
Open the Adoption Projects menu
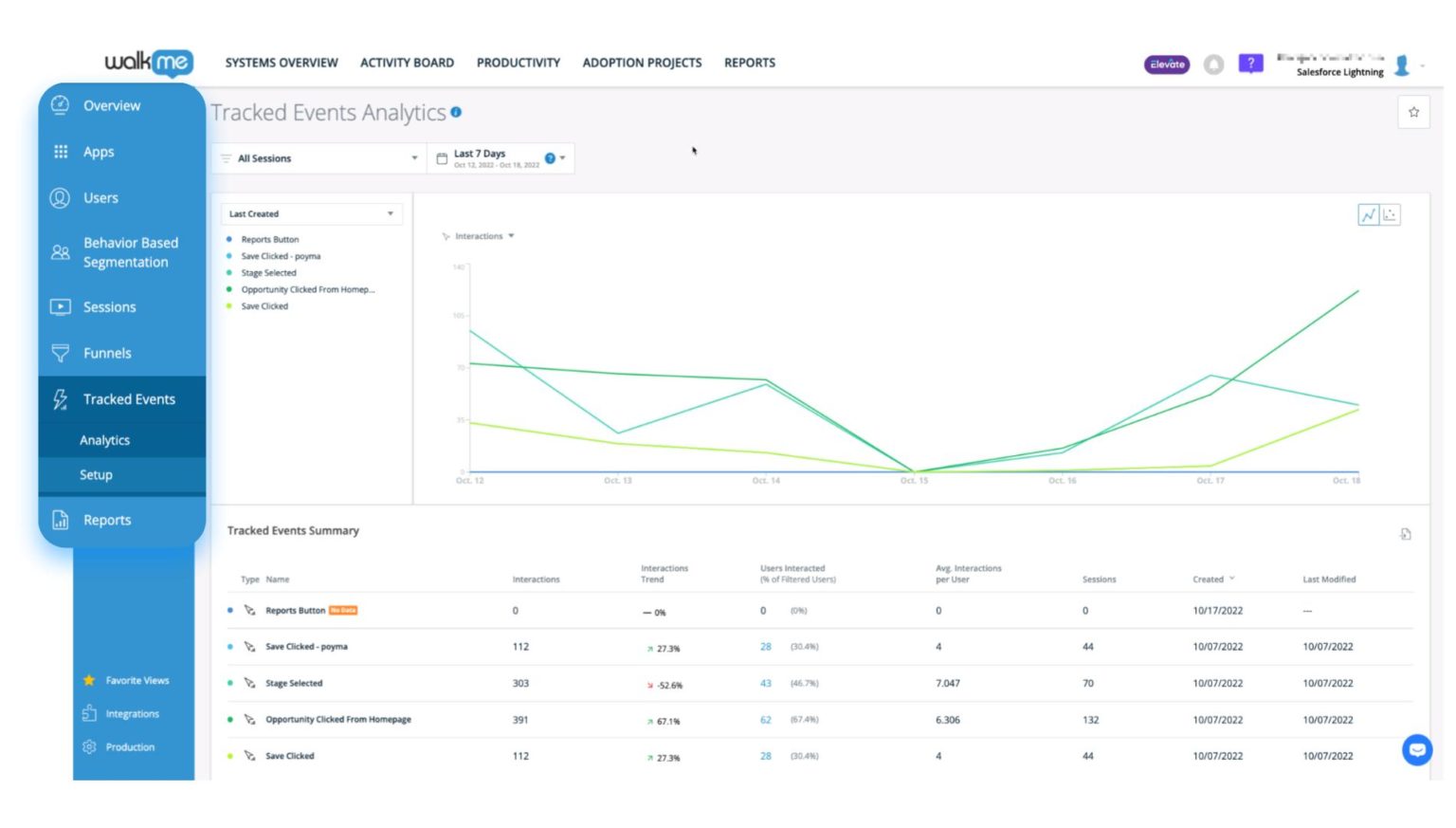coord(642,63)
